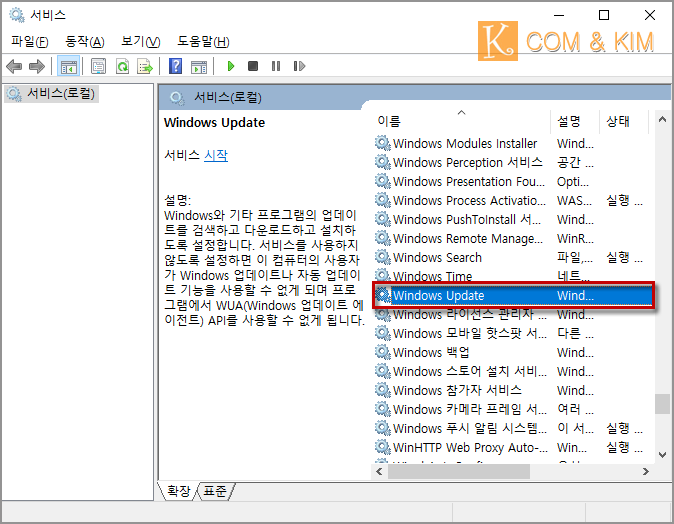Click gear icon beside Windows 참가자 서비스
The image size is (674, 524).
click(x=382, y=390)
